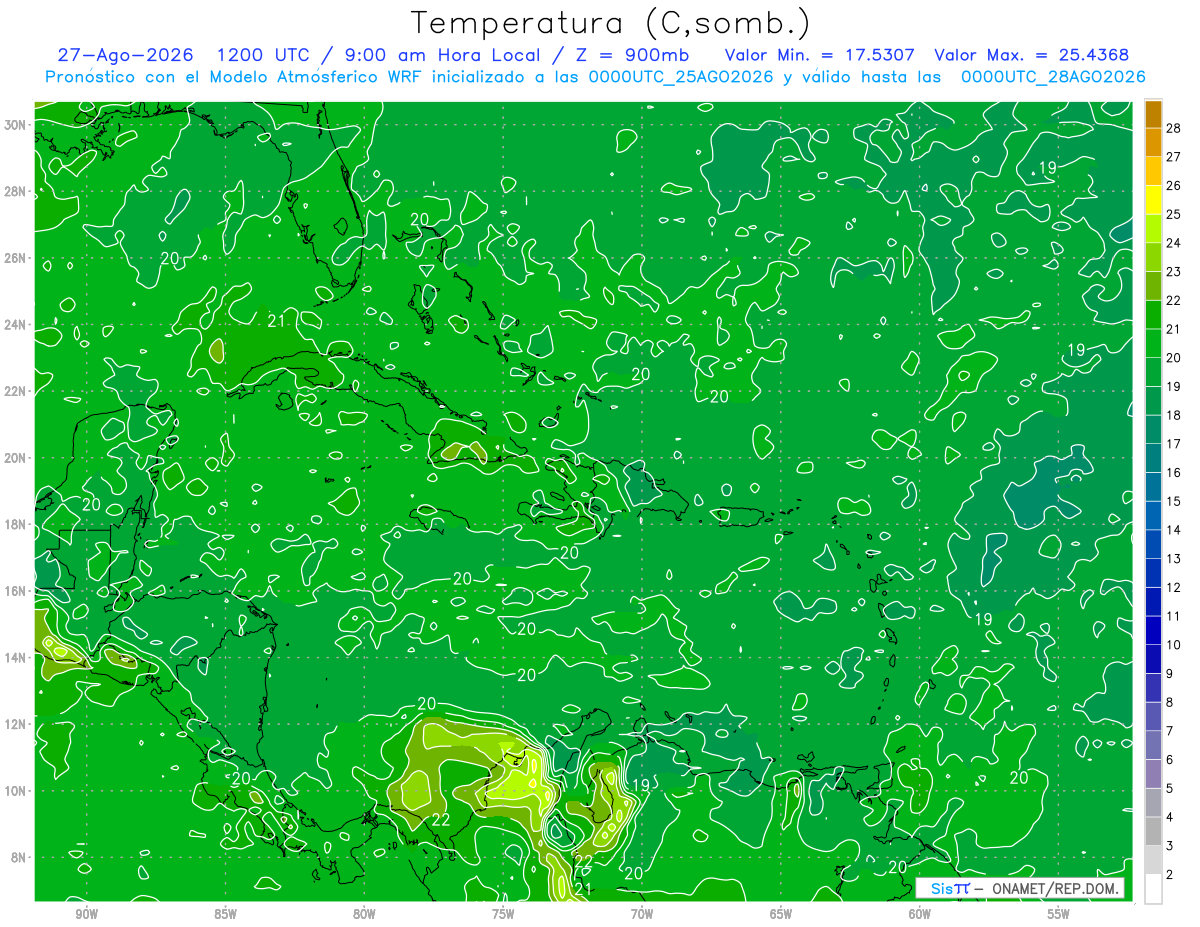
Task: Click the 55W longitude axis label
Action: 1059,914
